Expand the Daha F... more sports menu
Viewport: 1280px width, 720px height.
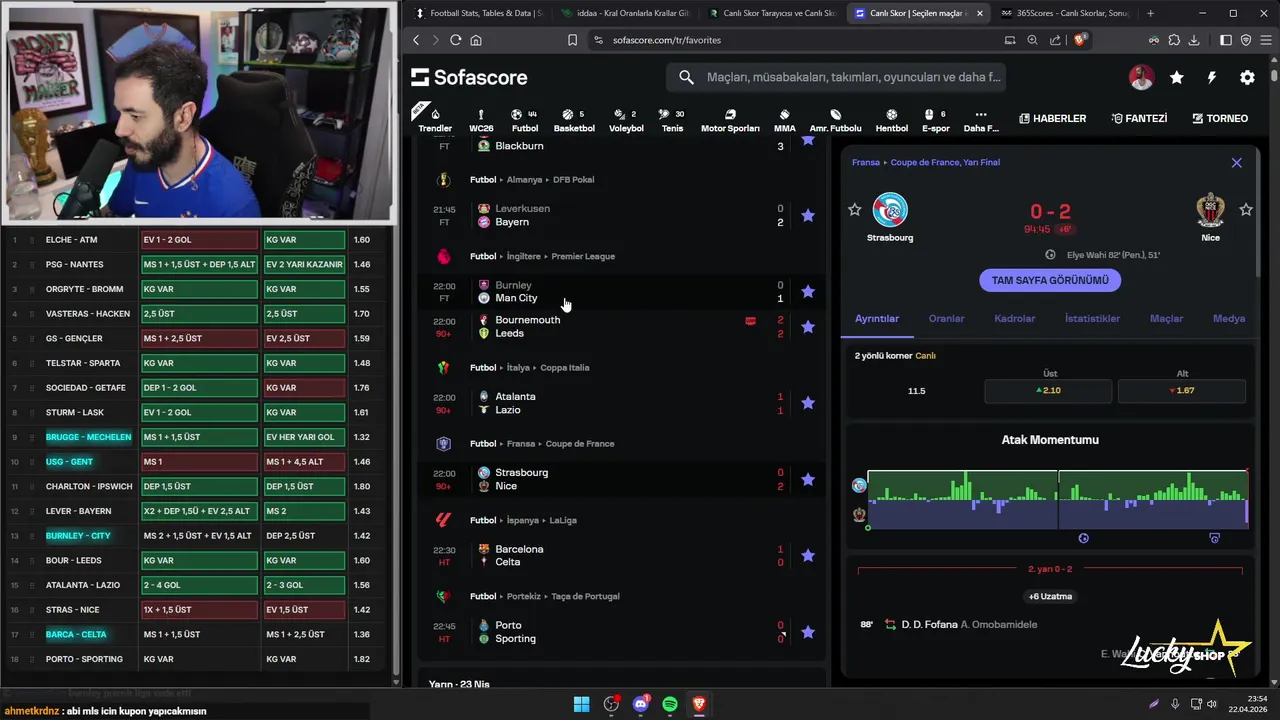click(981, 120)
